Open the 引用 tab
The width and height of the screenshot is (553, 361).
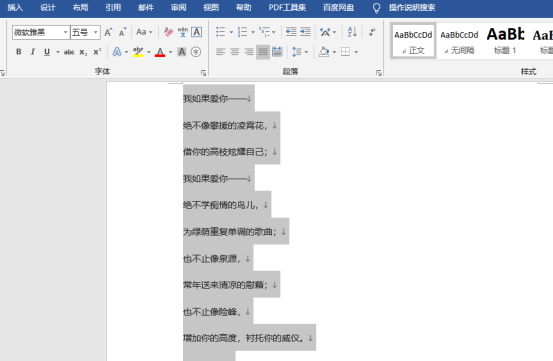113,7
